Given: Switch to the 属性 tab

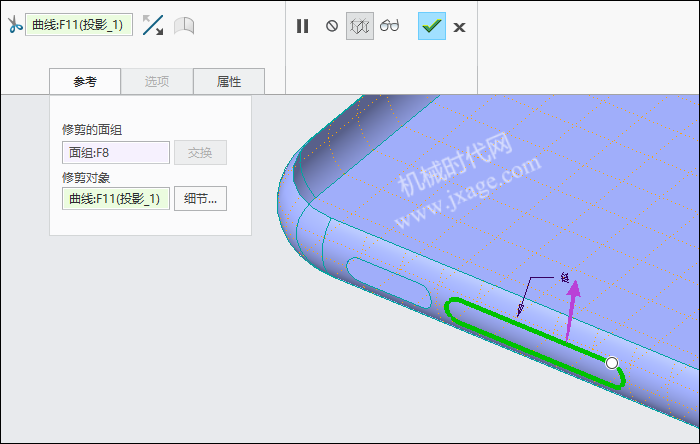Looking at the screenshot, I should [229, 81].
